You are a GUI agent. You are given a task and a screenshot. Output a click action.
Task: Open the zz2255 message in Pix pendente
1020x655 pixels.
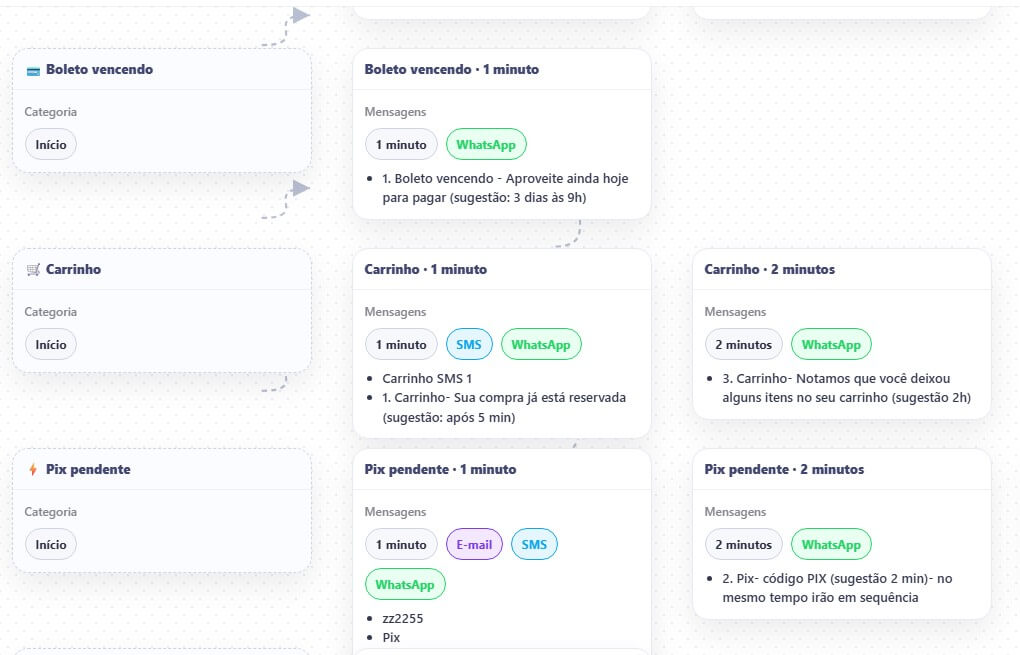pos(403,619)
